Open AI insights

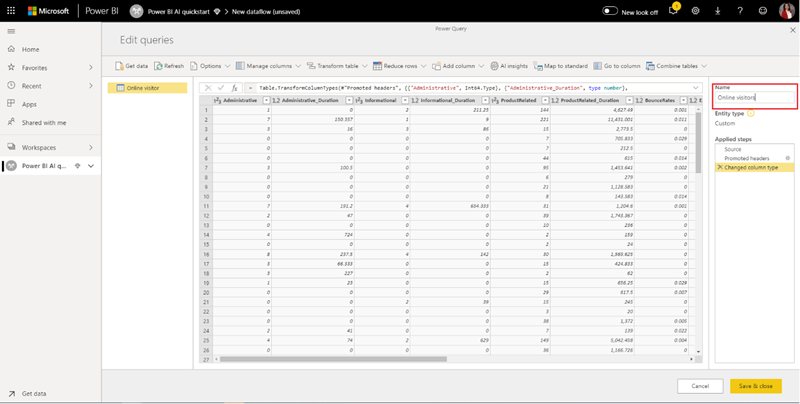point(494,66)
